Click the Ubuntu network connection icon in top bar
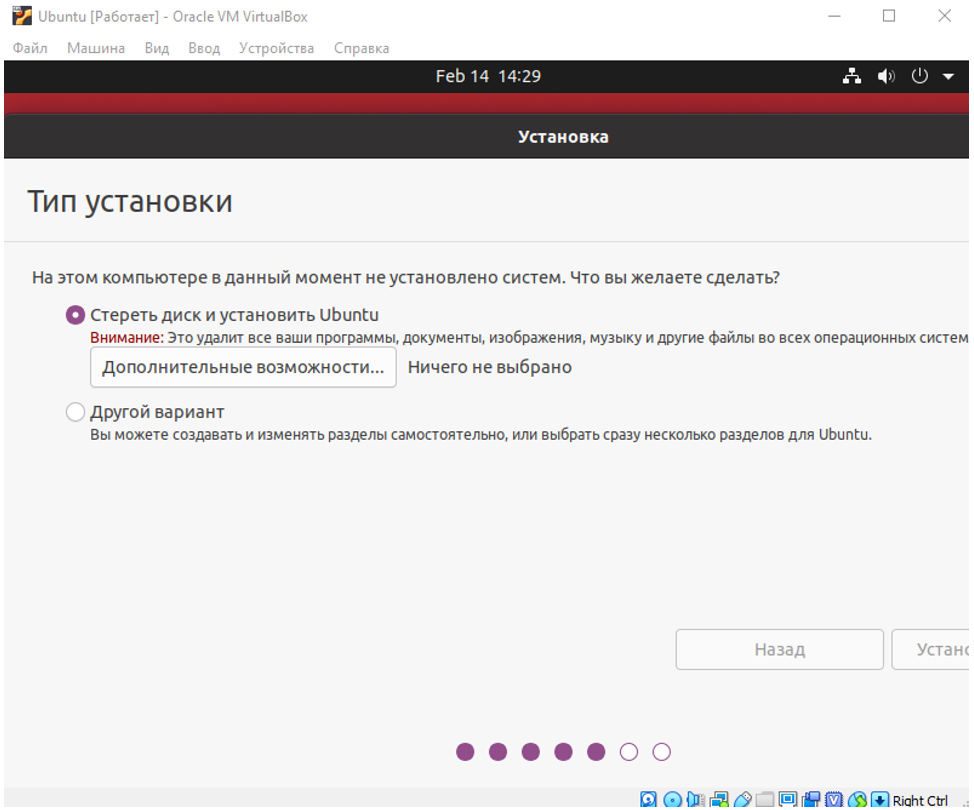Viewport: 974px width, 810px height. [852, 76]
